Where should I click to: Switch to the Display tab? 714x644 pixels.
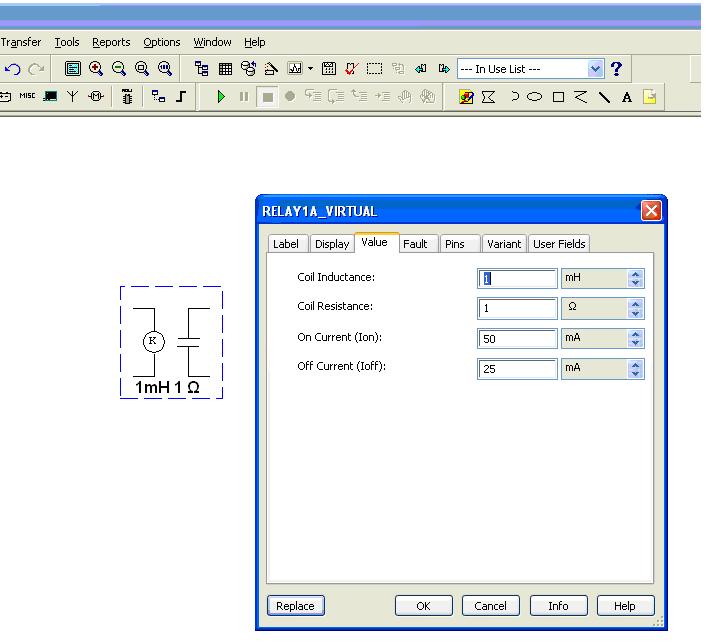[332, 244]
